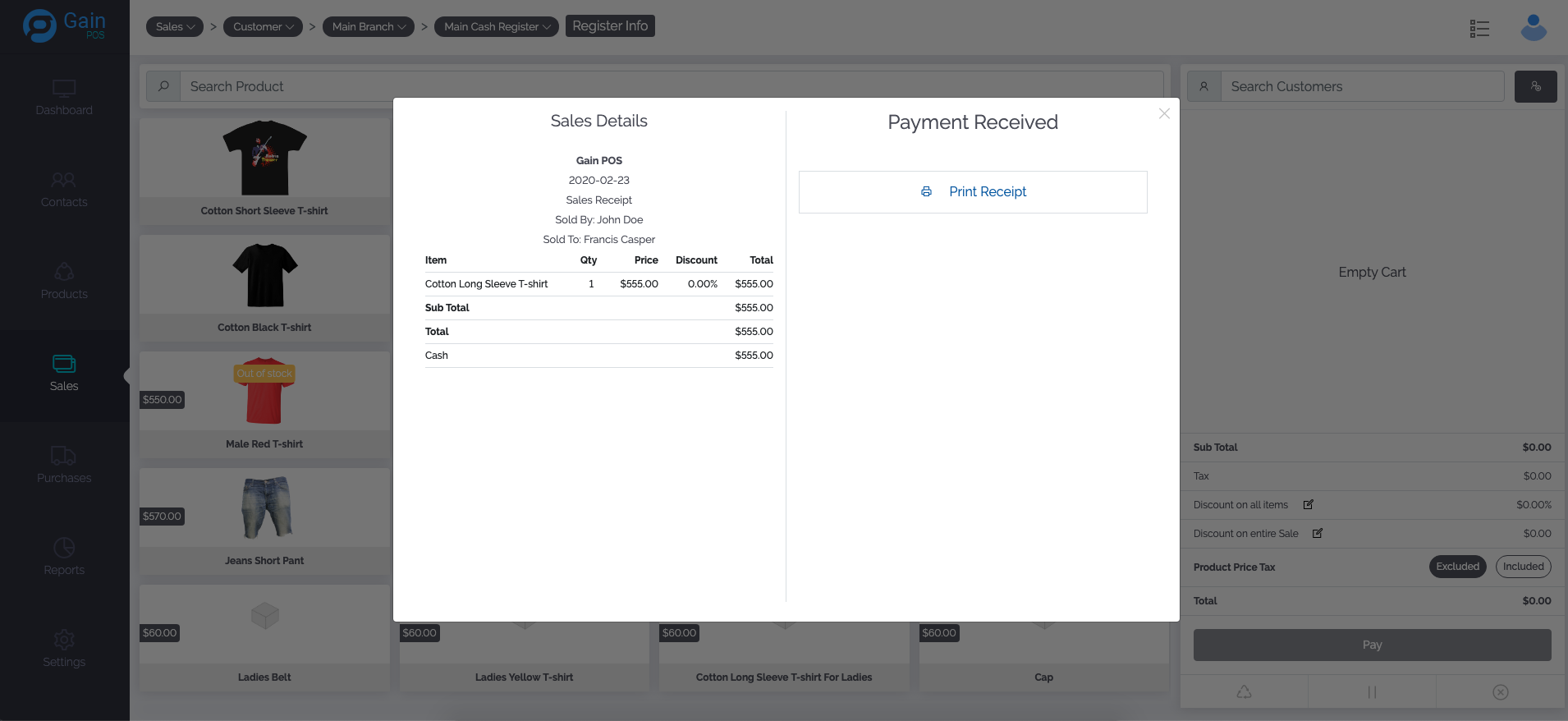Select Excluded for product price tax
The width and height of the screenshot is (1568, 721).
(x=1457, y=567)
